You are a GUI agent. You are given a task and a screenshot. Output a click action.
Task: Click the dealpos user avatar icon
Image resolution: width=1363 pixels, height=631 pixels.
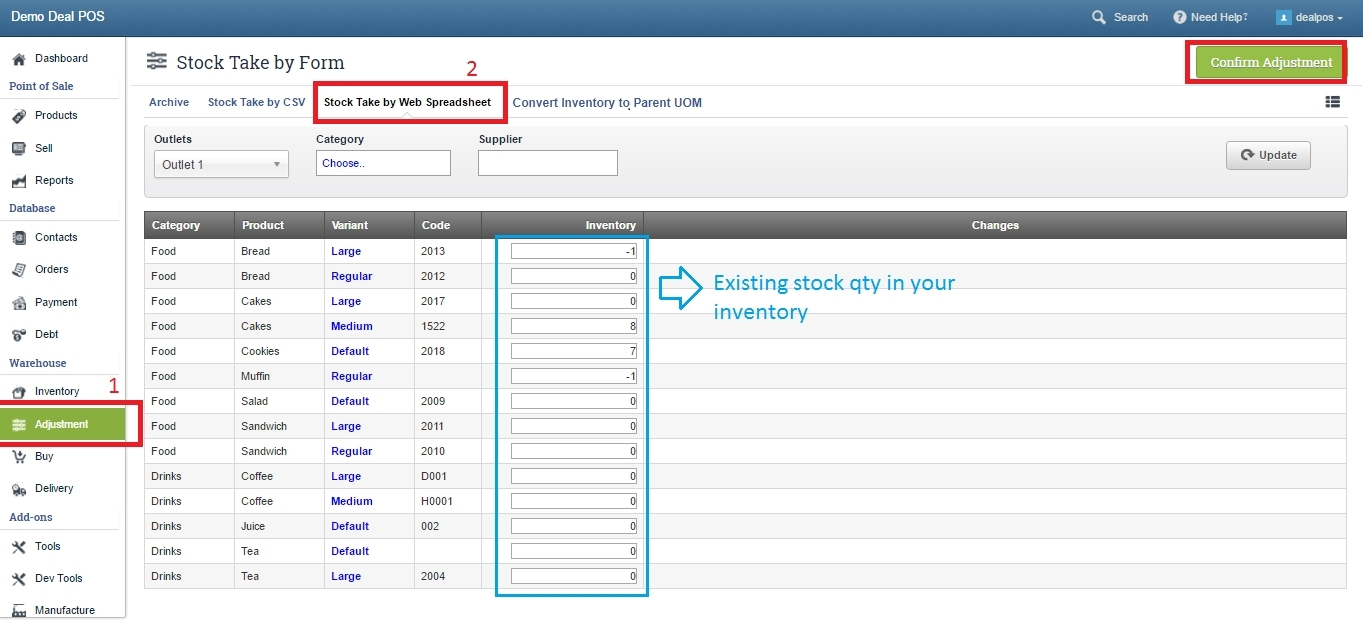click(x=1284, y=17)
